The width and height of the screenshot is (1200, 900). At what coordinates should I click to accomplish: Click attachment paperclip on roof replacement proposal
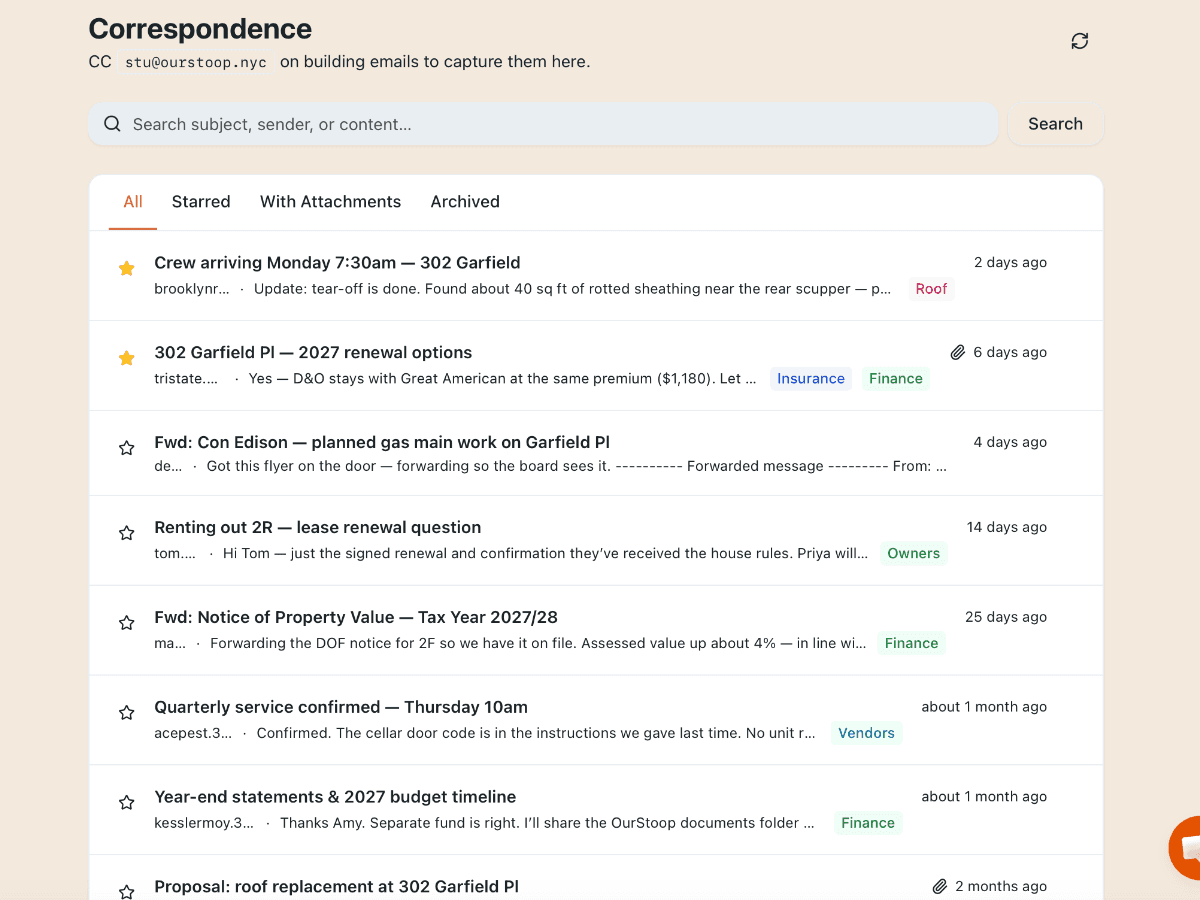pyautogui.click(x=940, y=886)
